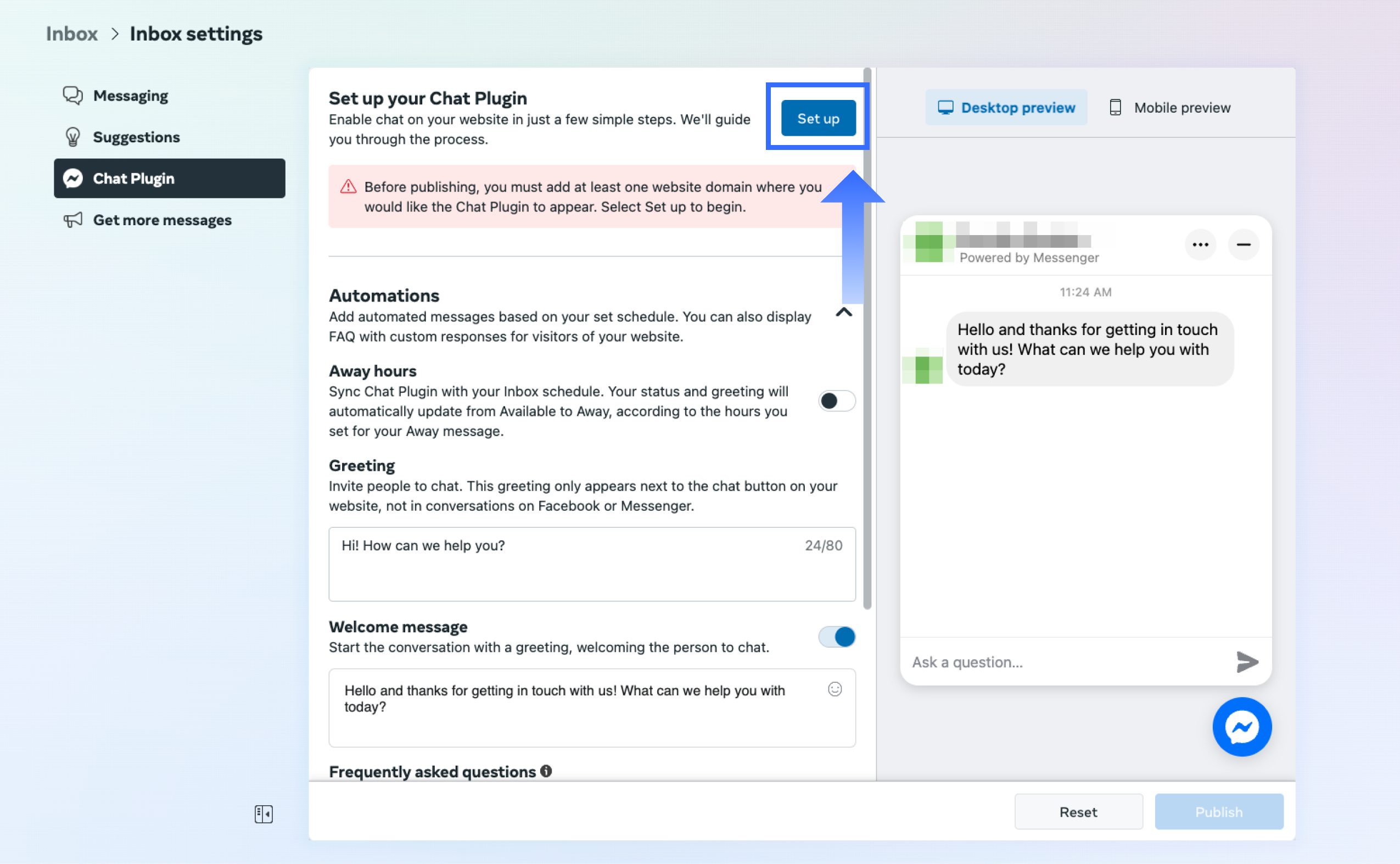Image resolution: width=1400 pixels, height=864 pixels.
Task: Select the Desktop preview tab
Action: tap(1006, 108)
